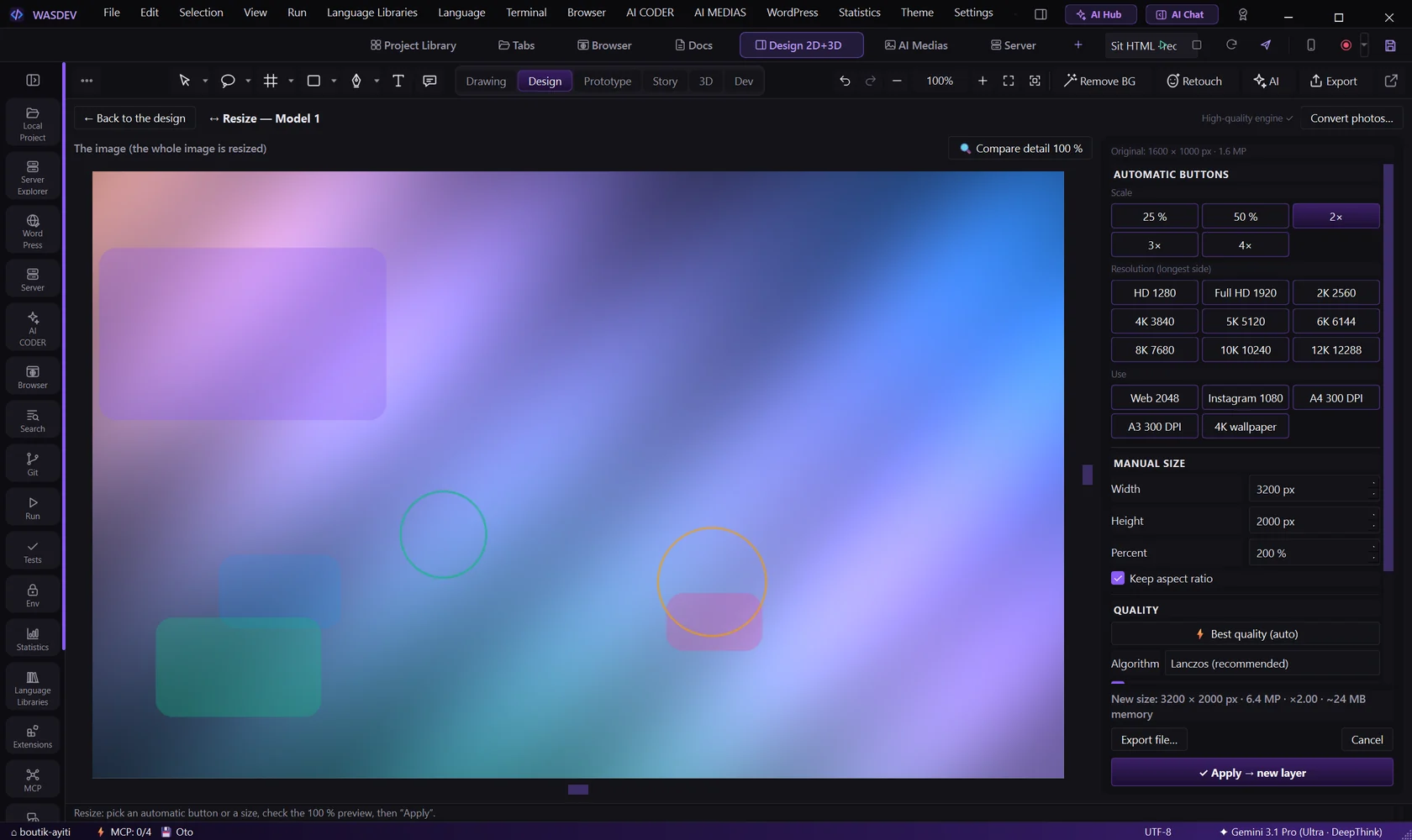Click Remove BG button
The height and width of the screenshot is (840, 1412).
(x=1099, y=81)
